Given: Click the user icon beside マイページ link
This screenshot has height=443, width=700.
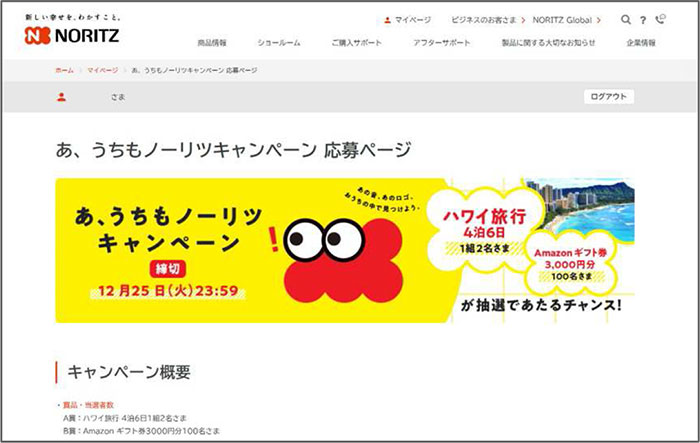Looking at the screenshot, I should 388,20.
